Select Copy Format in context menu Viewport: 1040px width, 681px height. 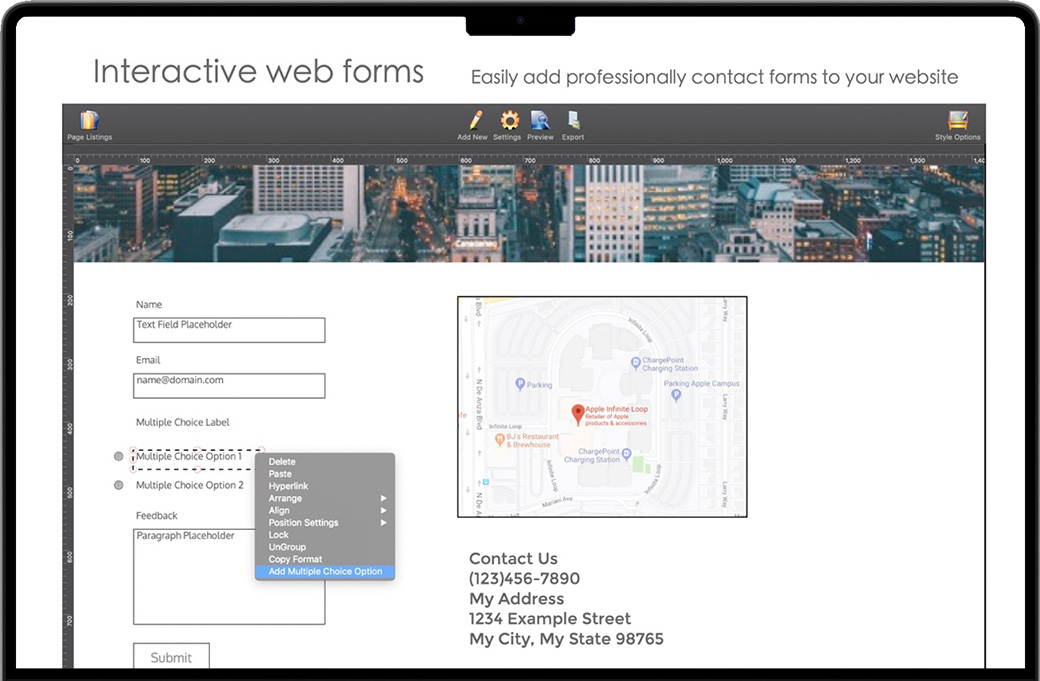tap(296, 559)
